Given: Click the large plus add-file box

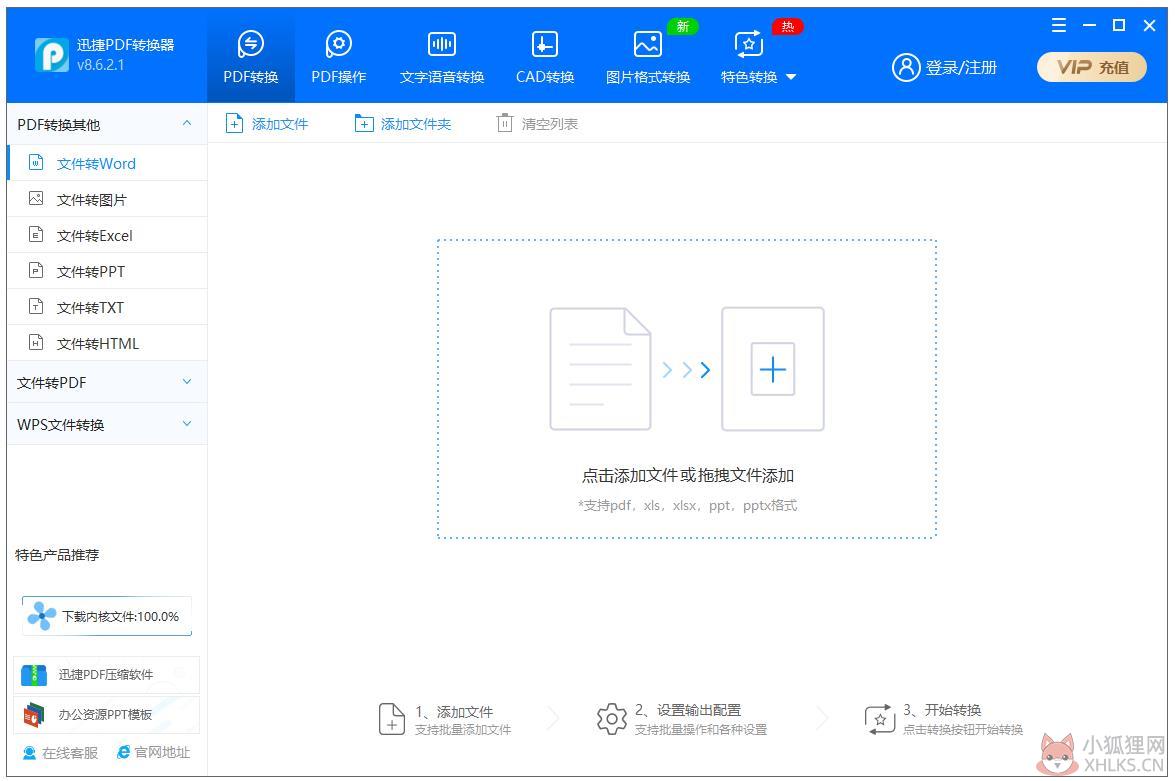Looking at the screenshot, I should coord(773,369).
